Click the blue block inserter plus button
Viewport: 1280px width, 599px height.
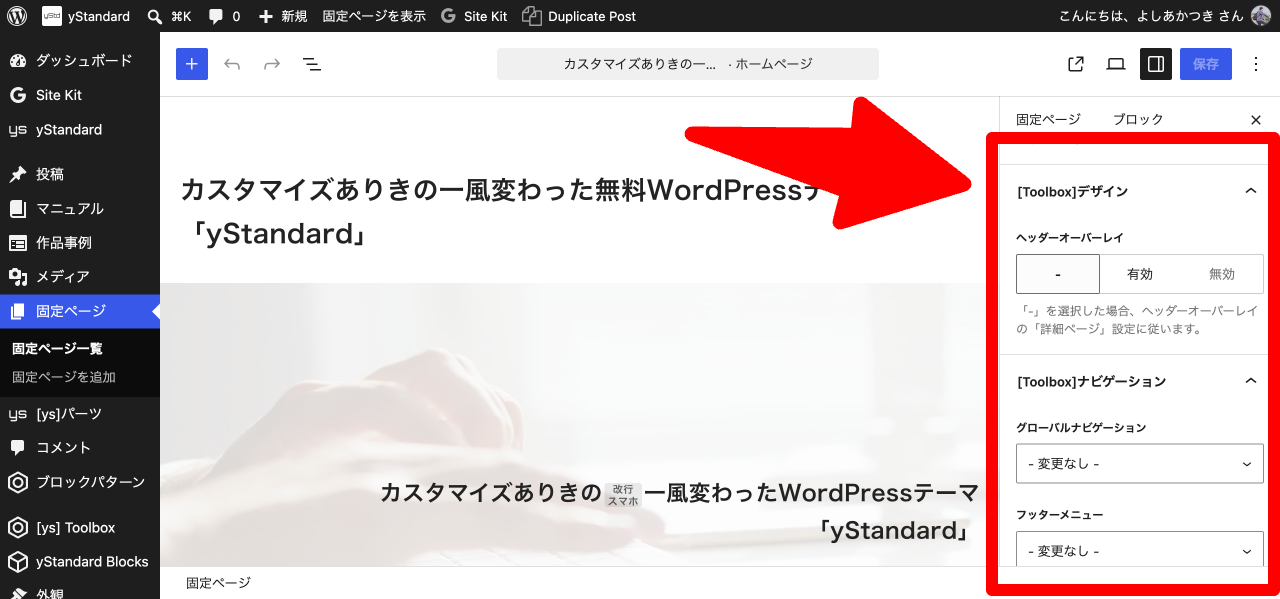coord(192,64)
